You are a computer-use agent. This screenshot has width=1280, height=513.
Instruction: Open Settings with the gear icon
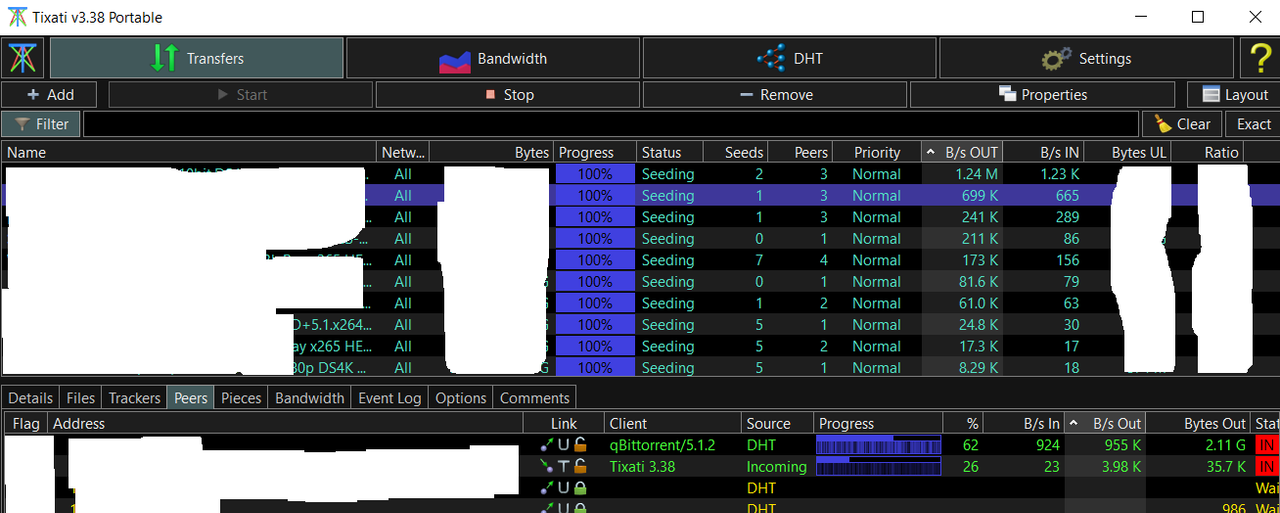point(1086,58)
